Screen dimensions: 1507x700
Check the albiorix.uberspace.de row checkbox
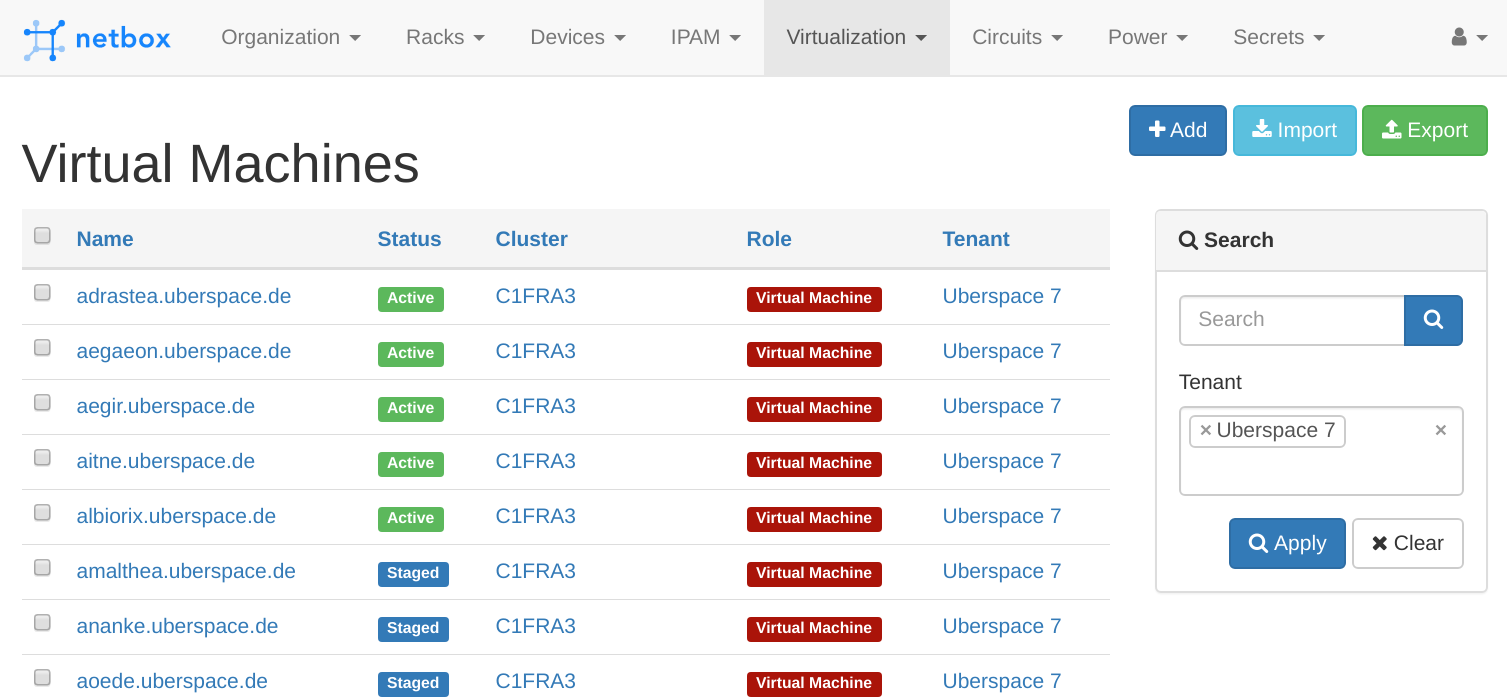(42, 513)
